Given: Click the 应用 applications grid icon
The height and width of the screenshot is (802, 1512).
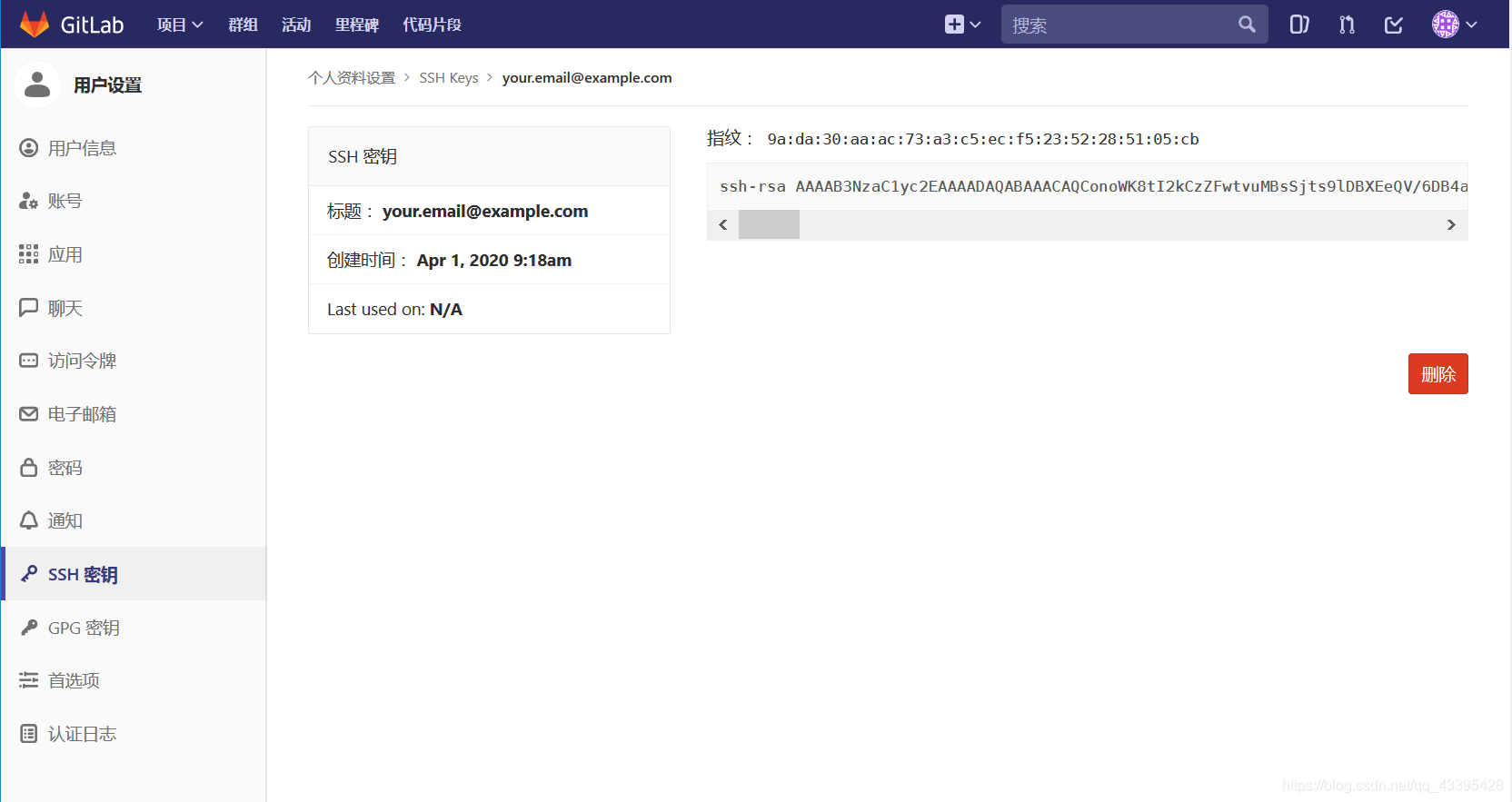Looking at the screenshot, I should [29, 254].
